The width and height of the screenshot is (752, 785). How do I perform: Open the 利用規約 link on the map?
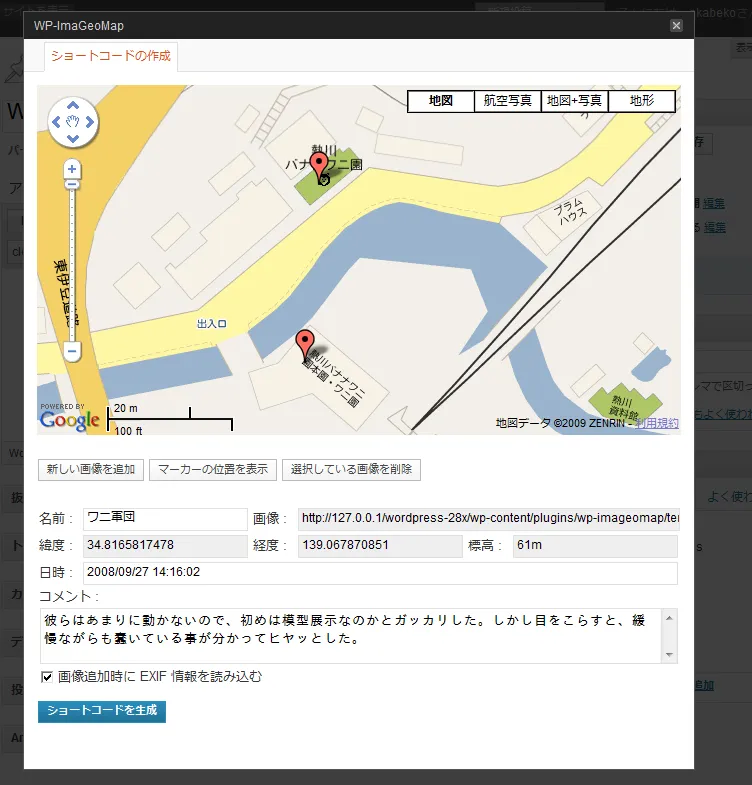tap(657, 424)
